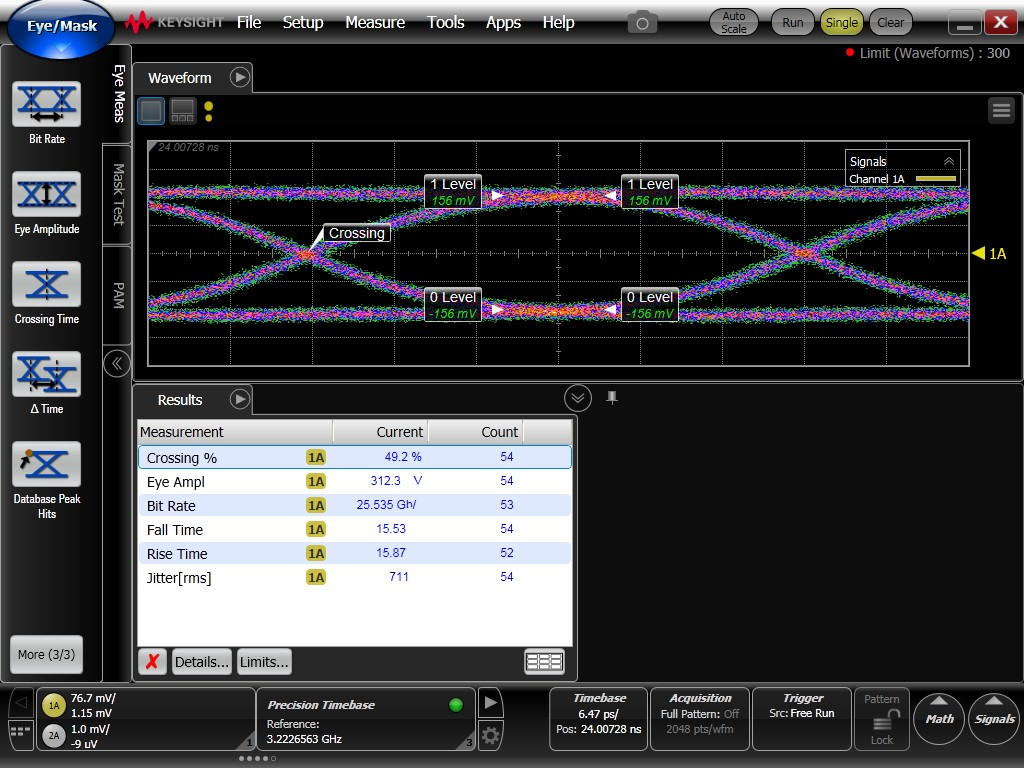The width and height of the screenshot is (1024, 768).
Task: Select the Bit Rate measurement icon
Action: tap(46, 105)
